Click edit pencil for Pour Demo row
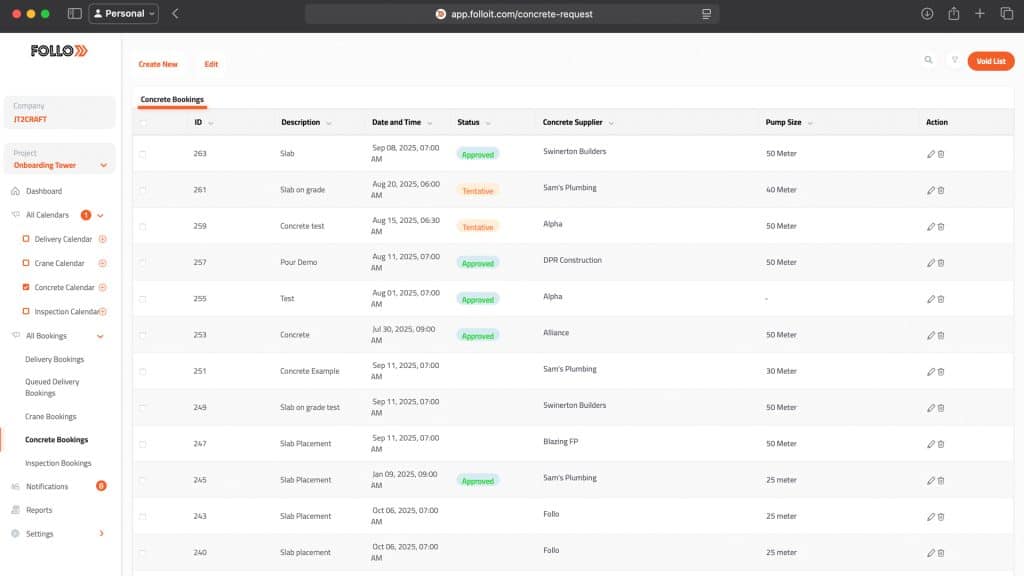The image size is (1024, 576). (x=931, y=263)
